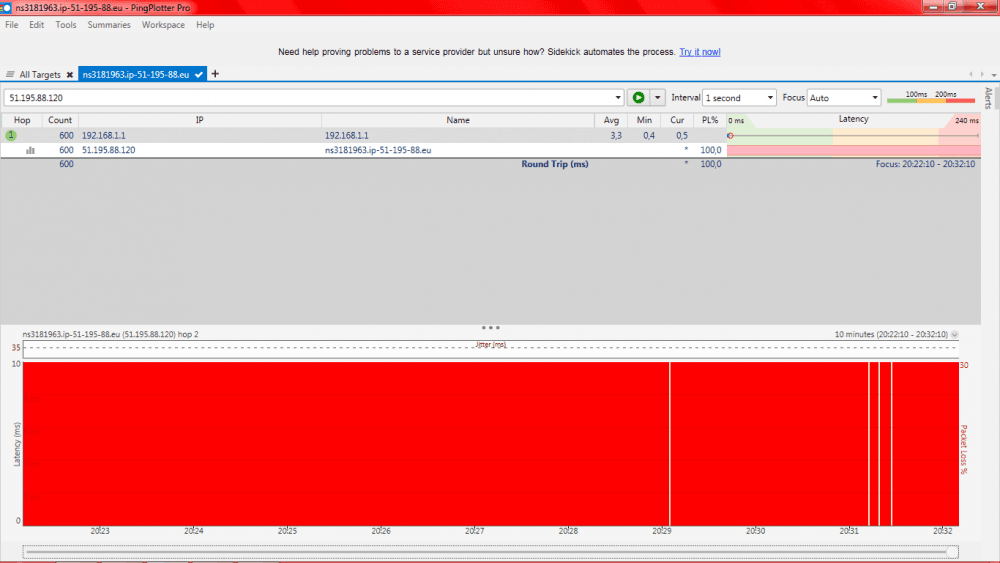The image size is (1000, 563).
Task: Close the All Targets tab
Action: pos(70,75)
